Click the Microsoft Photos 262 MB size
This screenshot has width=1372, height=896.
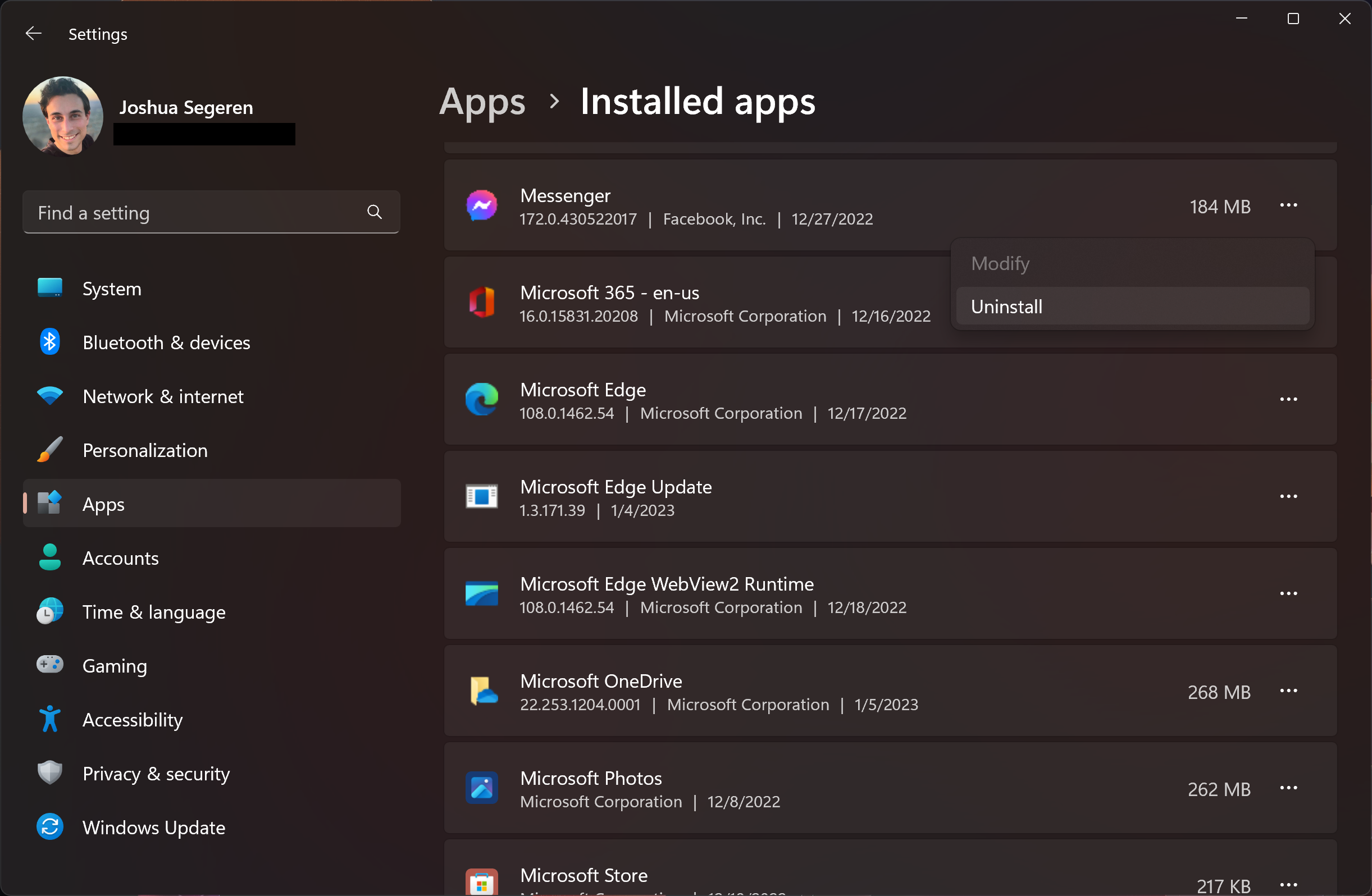tap(1219, 789)
